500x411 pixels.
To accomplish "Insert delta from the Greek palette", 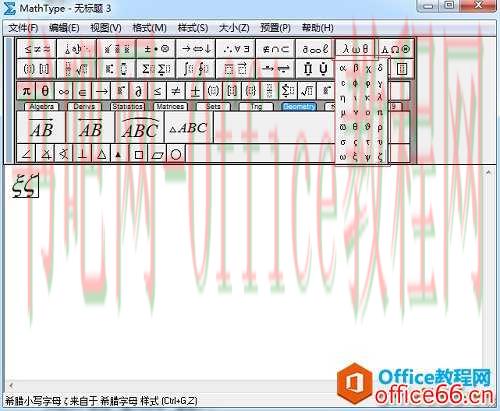I will click(380, 68).
